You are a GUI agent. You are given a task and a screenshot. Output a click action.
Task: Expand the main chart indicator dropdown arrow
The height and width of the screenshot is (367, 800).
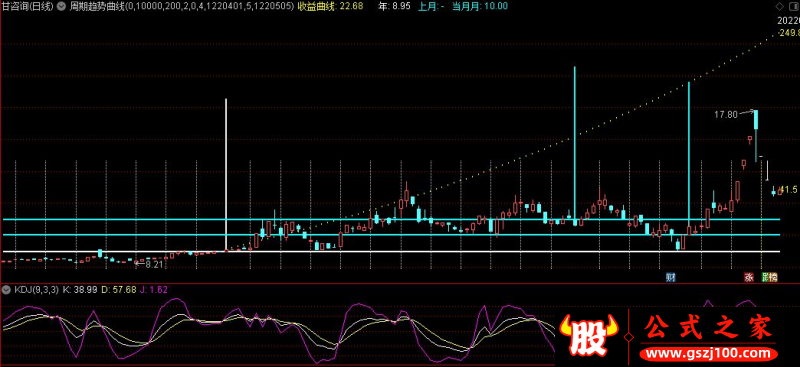[x=62, y=6]
